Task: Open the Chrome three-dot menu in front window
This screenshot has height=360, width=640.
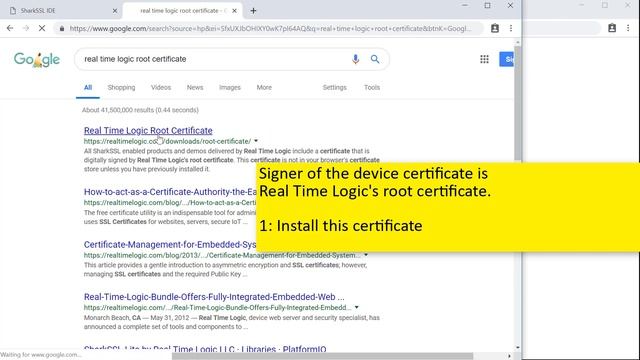Action: click(x=511, y=28)
